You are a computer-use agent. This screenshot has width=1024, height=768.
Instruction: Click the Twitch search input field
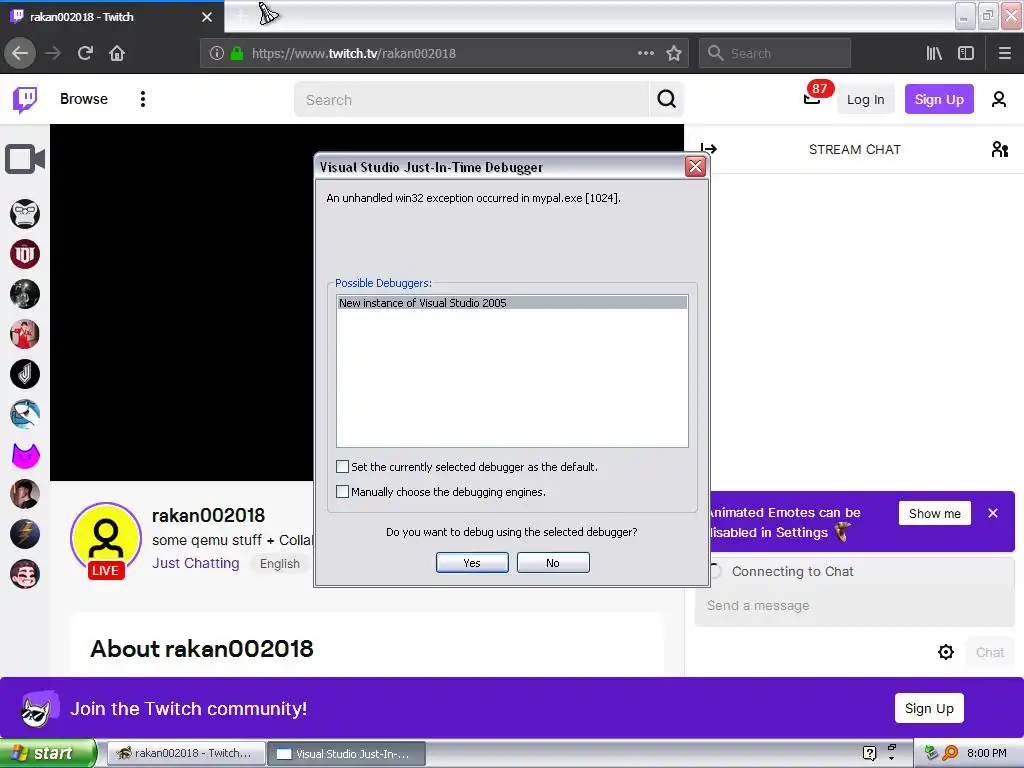tap(472, 99)
